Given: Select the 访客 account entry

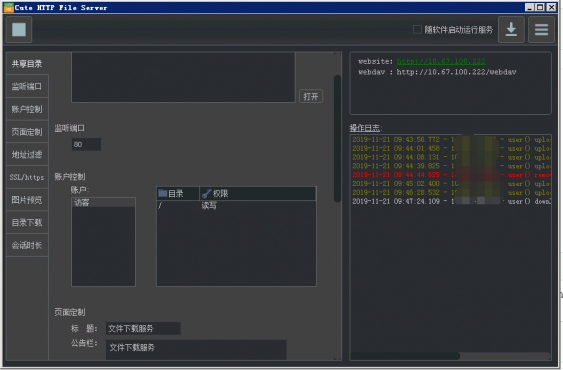Looking at the screenshot, I should click(x=103, y=203).
